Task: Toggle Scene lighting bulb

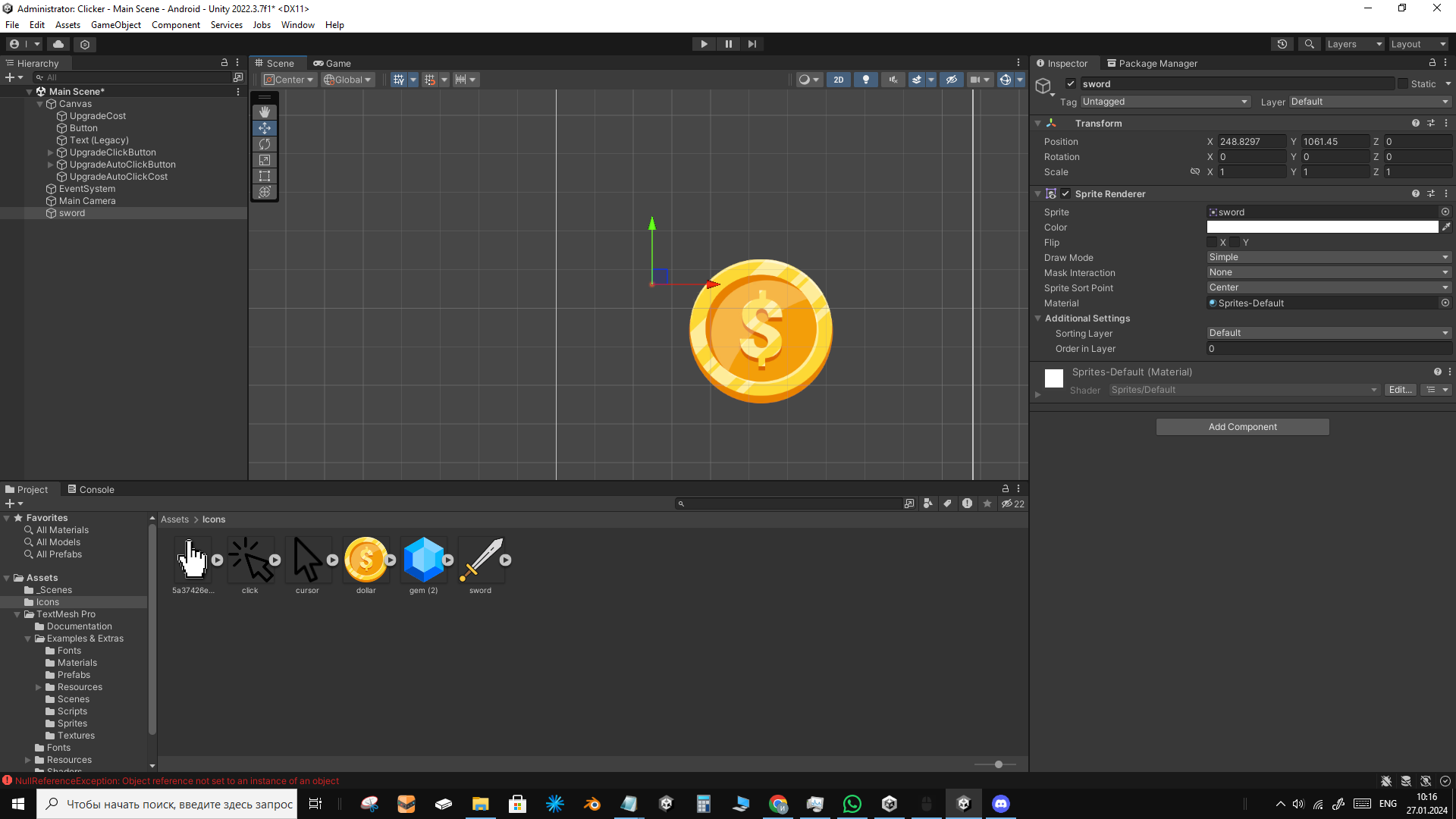Action: click(866, 80)
